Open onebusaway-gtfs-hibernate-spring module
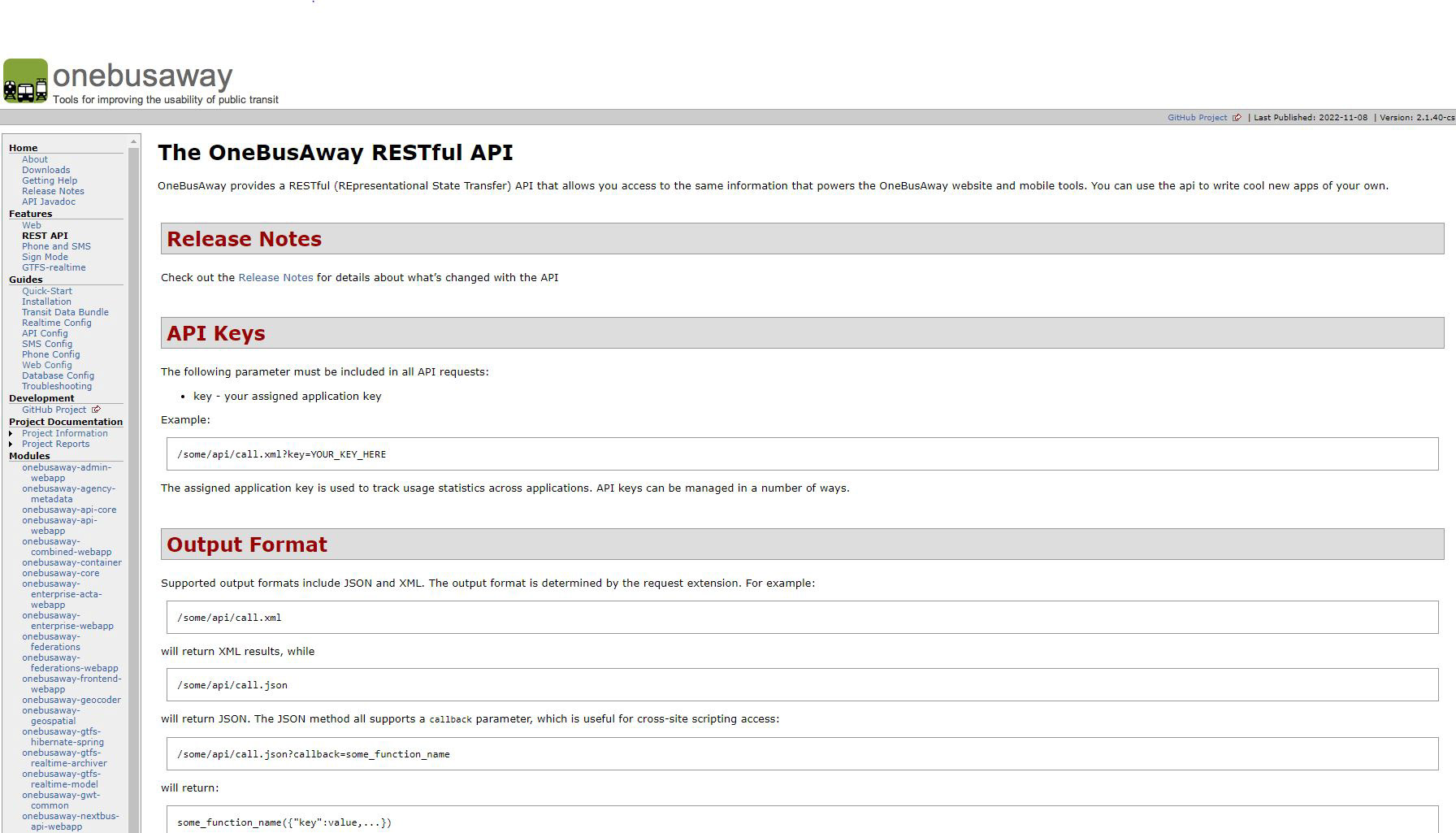This screenshot has height=833, width=1456. [63, 736]
